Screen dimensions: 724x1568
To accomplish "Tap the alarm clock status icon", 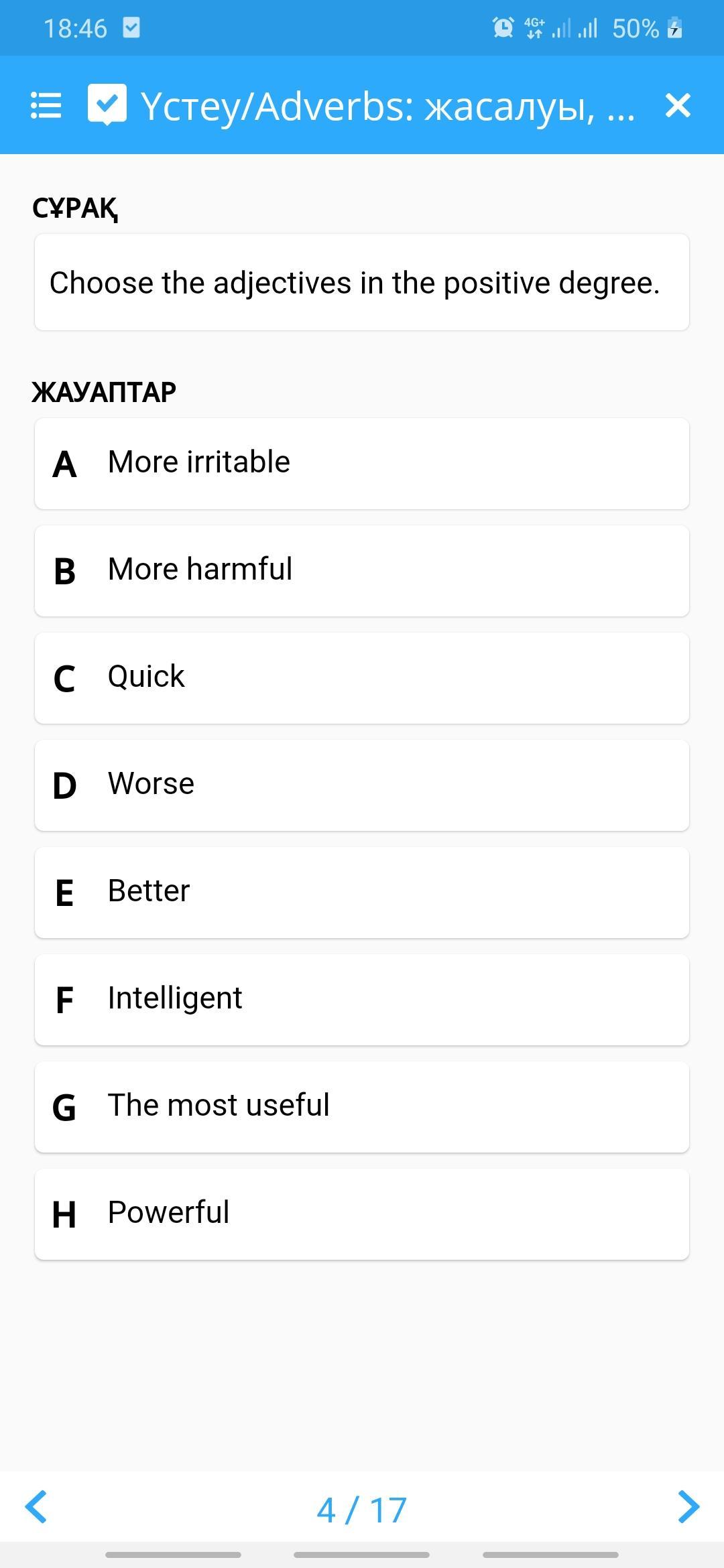I will [503, 28].
